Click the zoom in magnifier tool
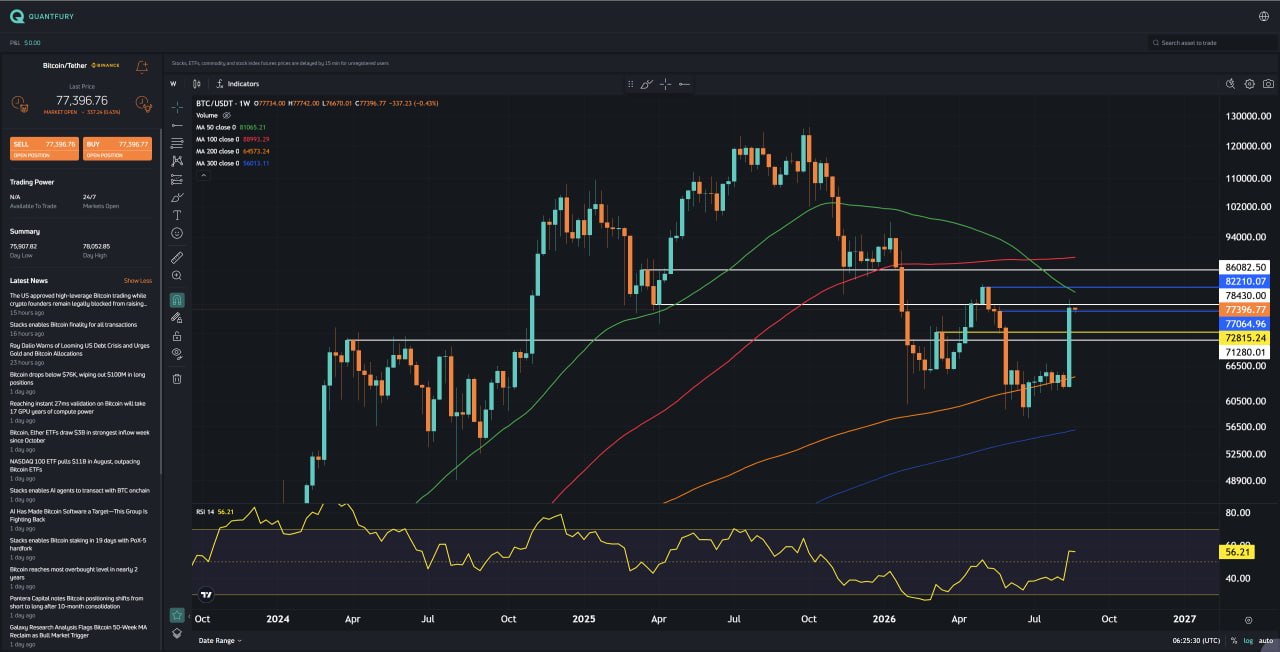 pyautogui.click(x=177, y=275)
